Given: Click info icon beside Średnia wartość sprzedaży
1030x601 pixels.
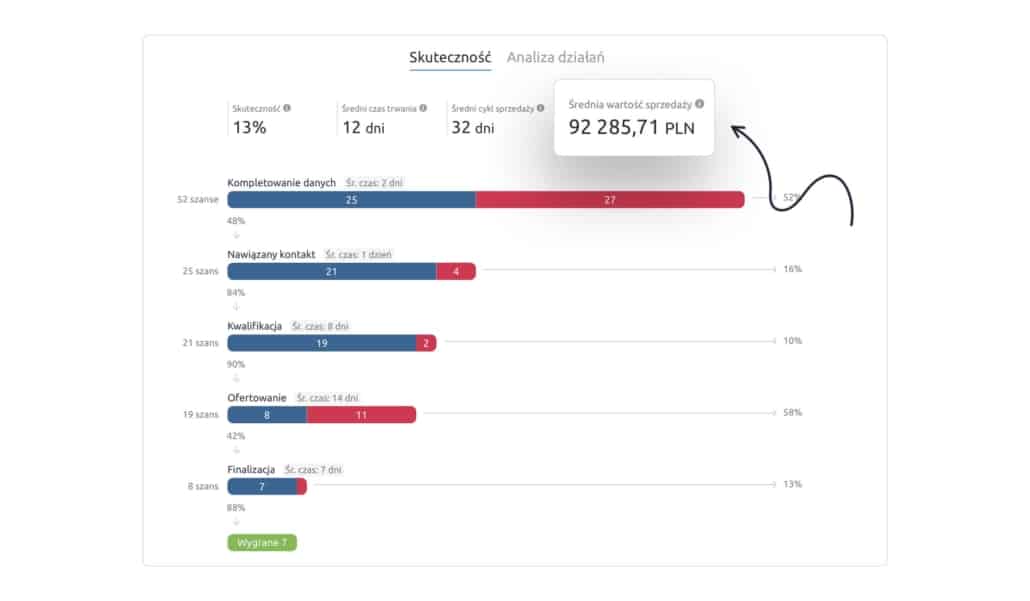Looking at the screenshot, I should 700,104.
